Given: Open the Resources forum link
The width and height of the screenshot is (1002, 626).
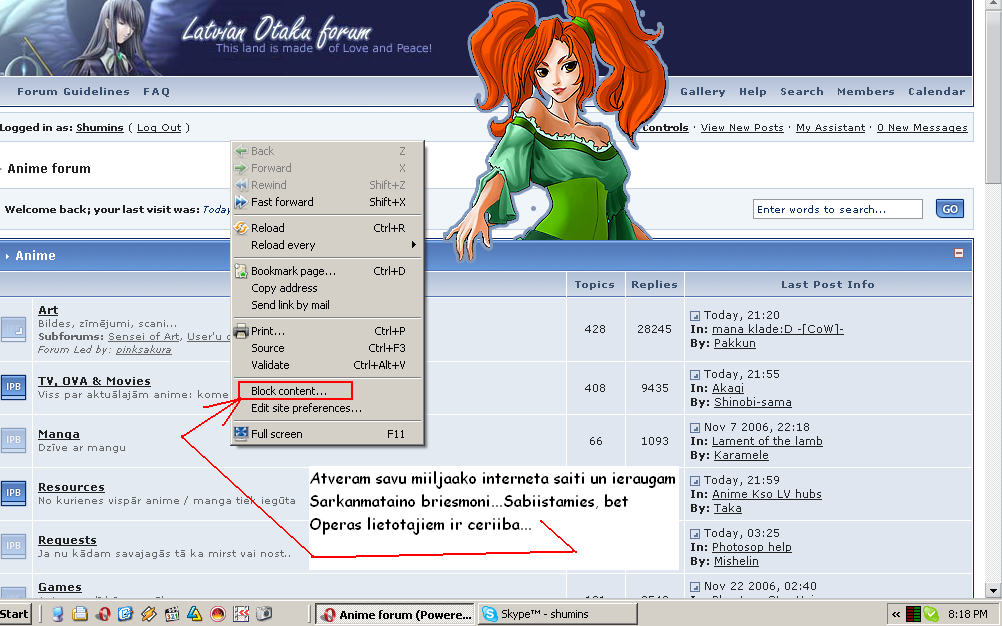Looking at the screenshot, I should coord(71,487).
